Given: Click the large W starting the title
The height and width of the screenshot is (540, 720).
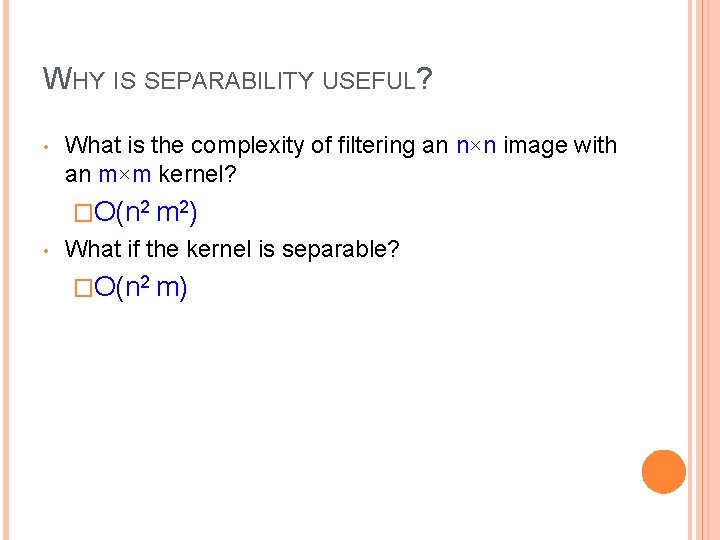Looking at the screenshot, I should pos(56,78).
